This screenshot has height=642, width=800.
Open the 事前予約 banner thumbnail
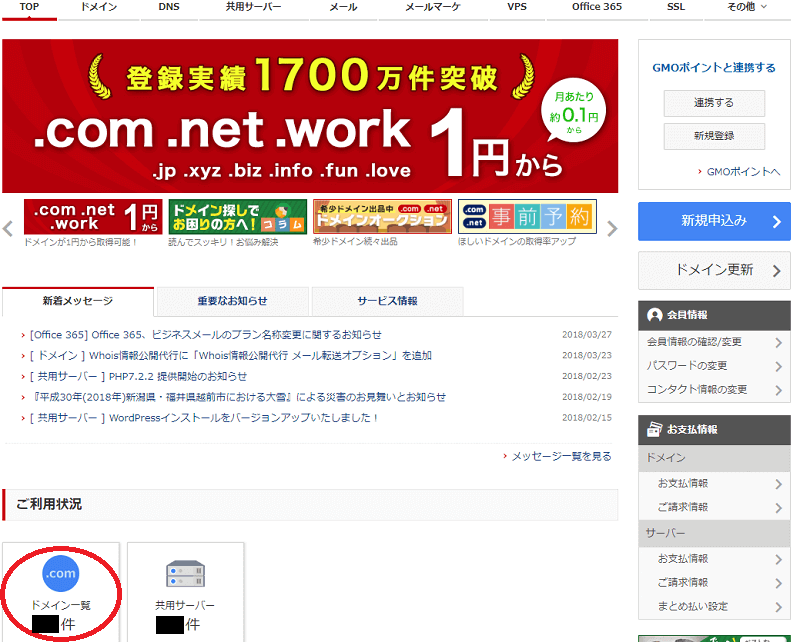[527, 217]
